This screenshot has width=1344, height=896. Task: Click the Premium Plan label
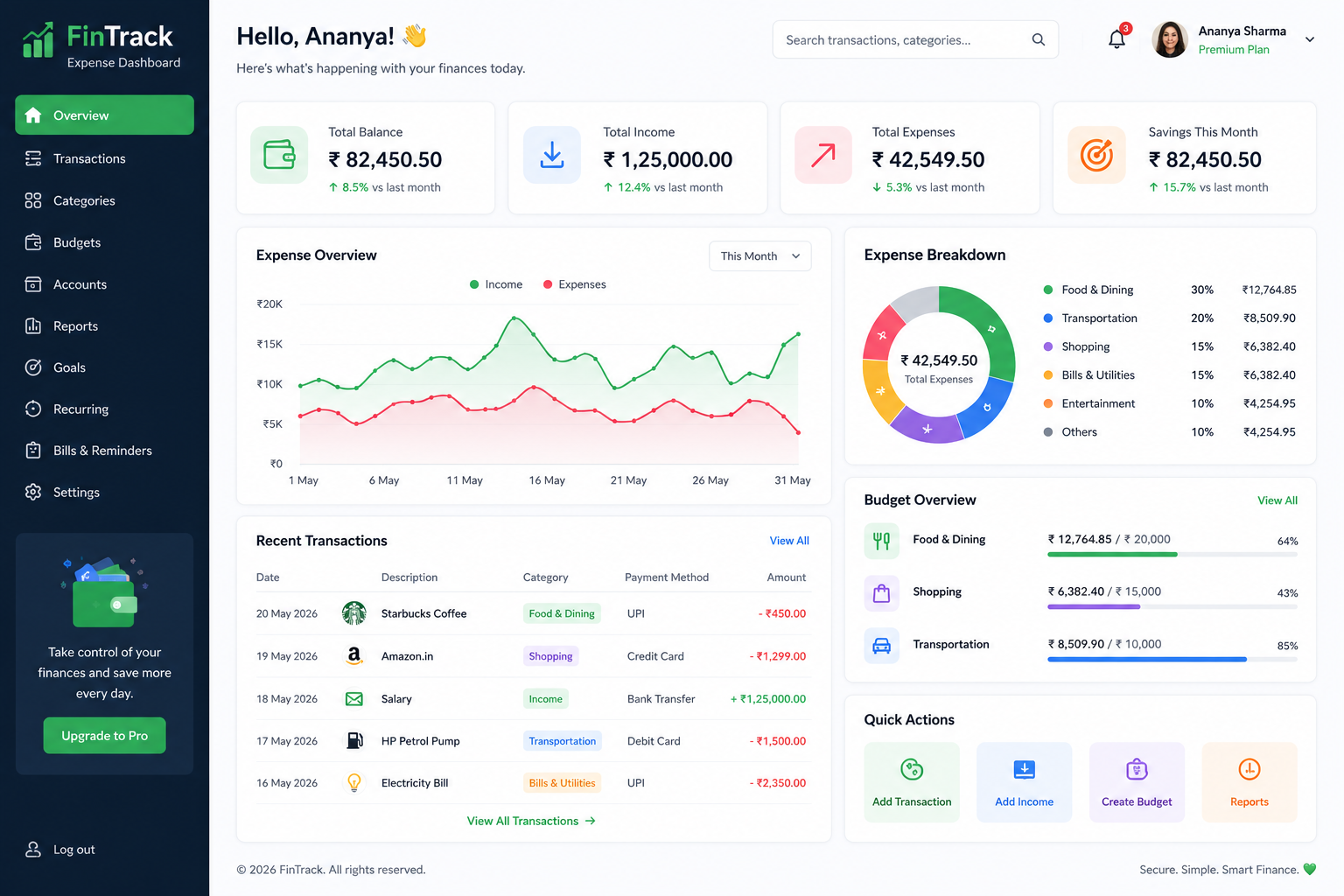point(1234,49)
